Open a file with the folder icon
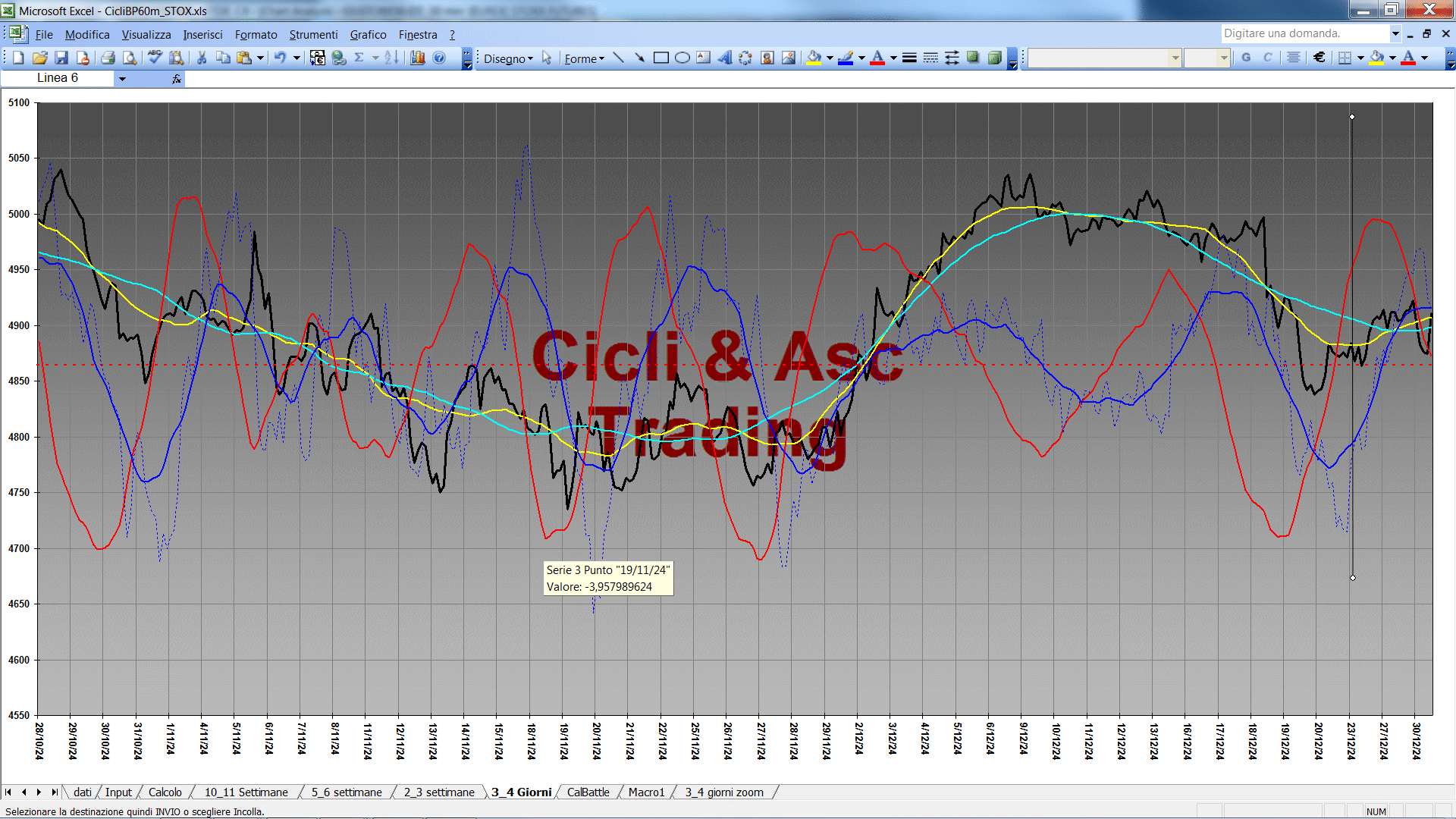The image size is (1456, 819). (40, 58)
